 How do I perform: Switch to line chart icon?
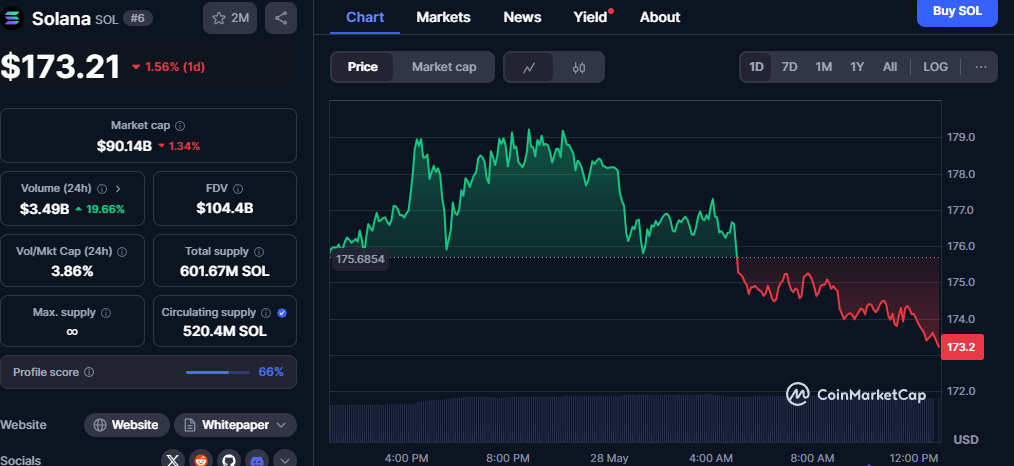(x=529, y=67)
